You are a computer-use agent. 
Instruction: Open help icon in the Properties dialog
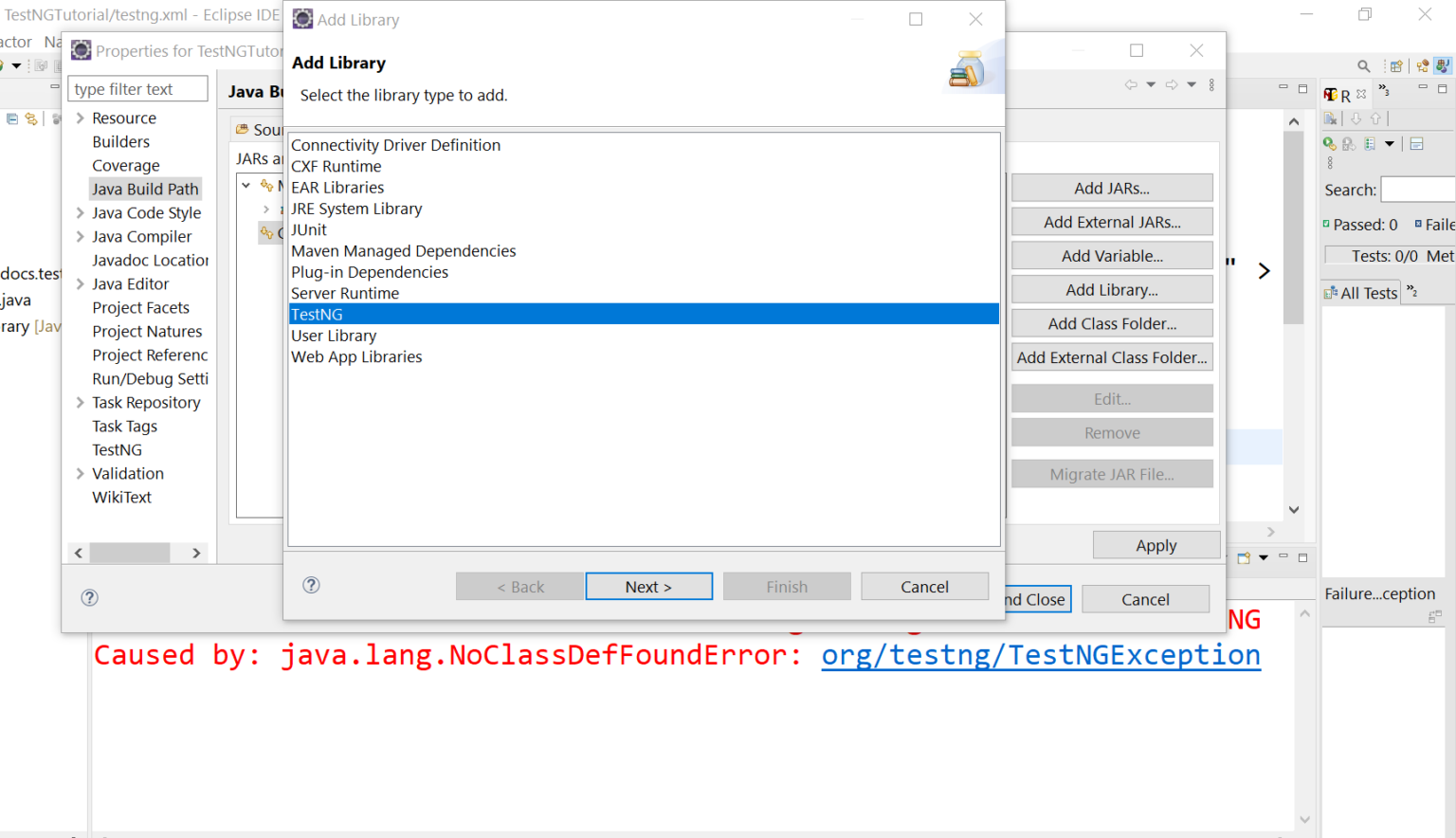(89, 597)
